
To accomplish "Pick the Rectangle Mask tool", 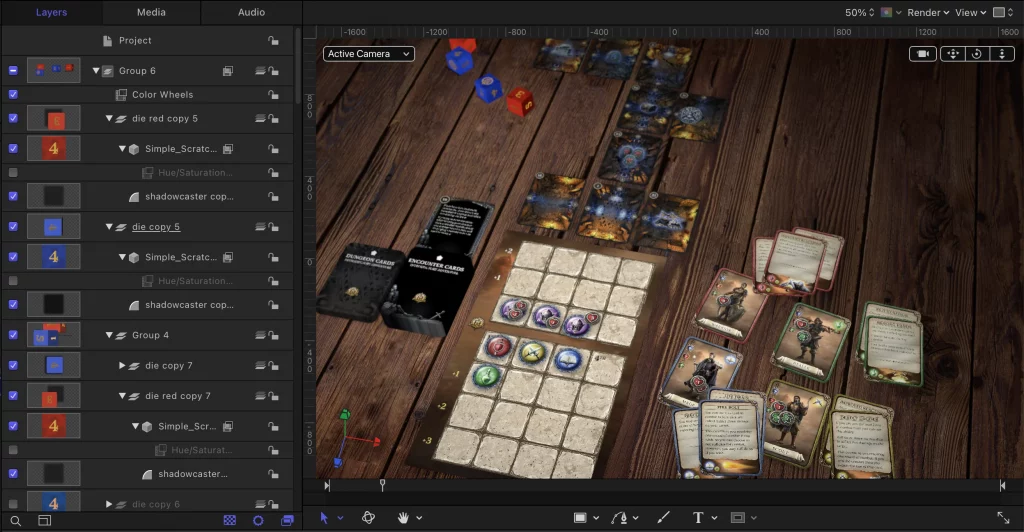I will (x=738, y=518).
